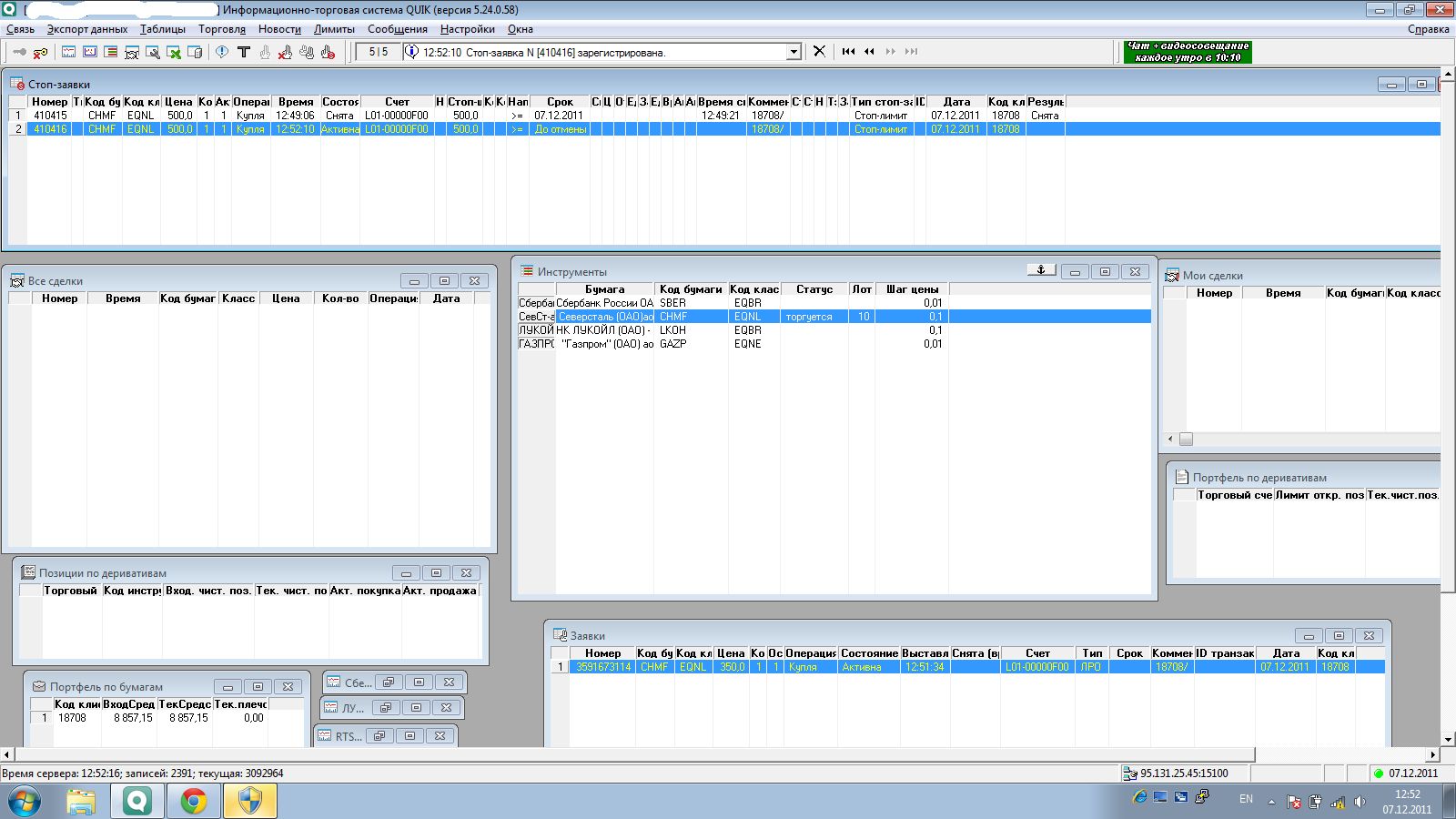Screen dimensions: 1456x819
Task: Click scrollbar arrow left in Мои сделки
Action: 1172,439
